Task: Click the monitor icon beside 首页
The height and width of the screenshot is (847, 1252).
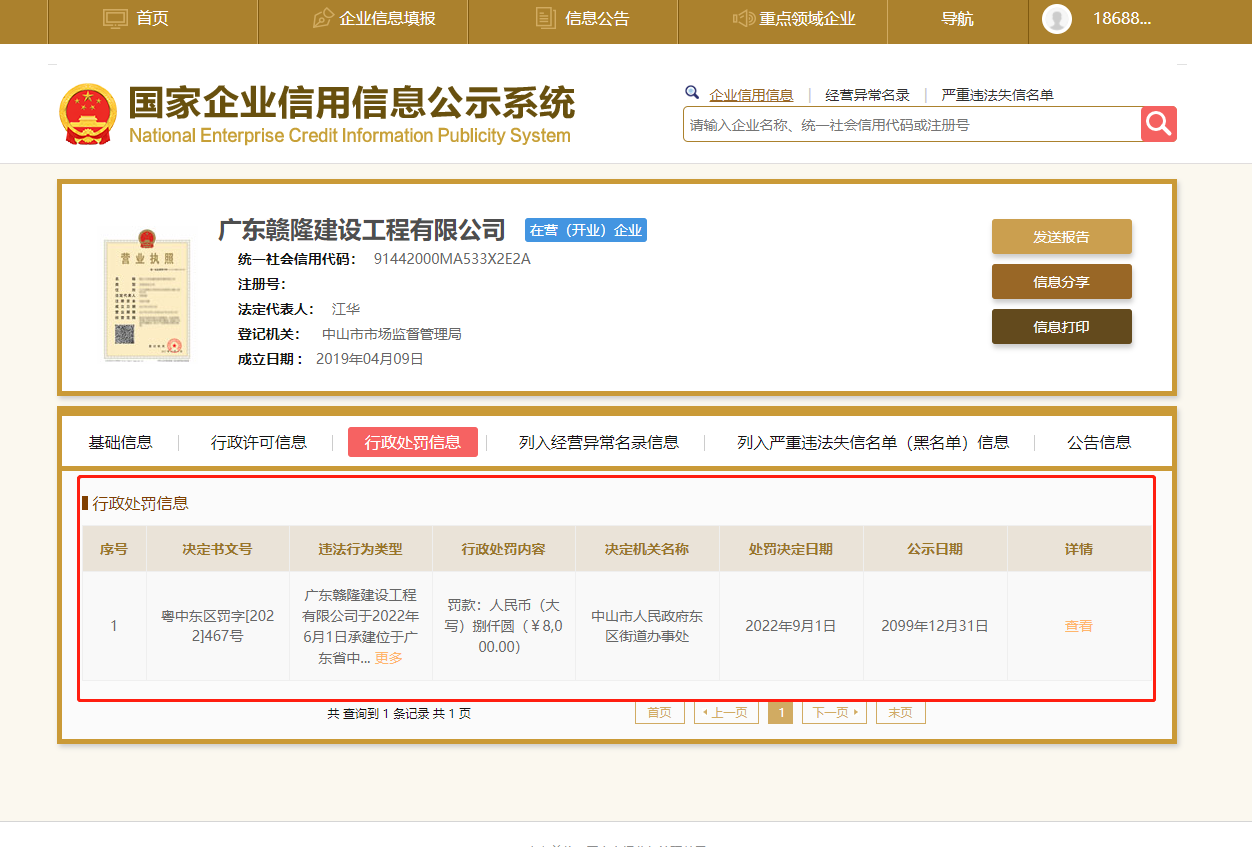Action: [116, 18]
